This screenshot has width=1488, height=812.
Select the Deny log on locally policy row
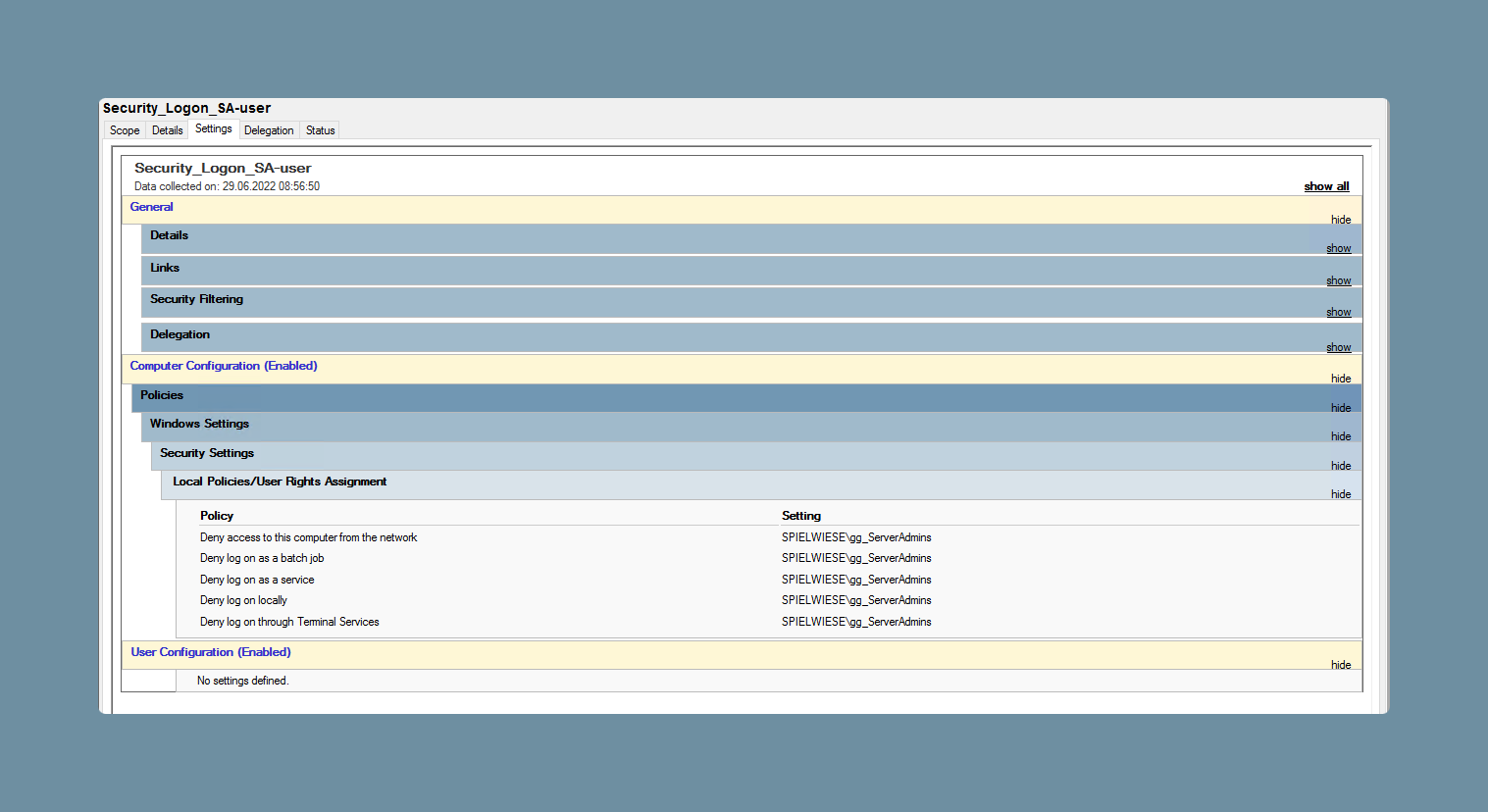point(779,600)
